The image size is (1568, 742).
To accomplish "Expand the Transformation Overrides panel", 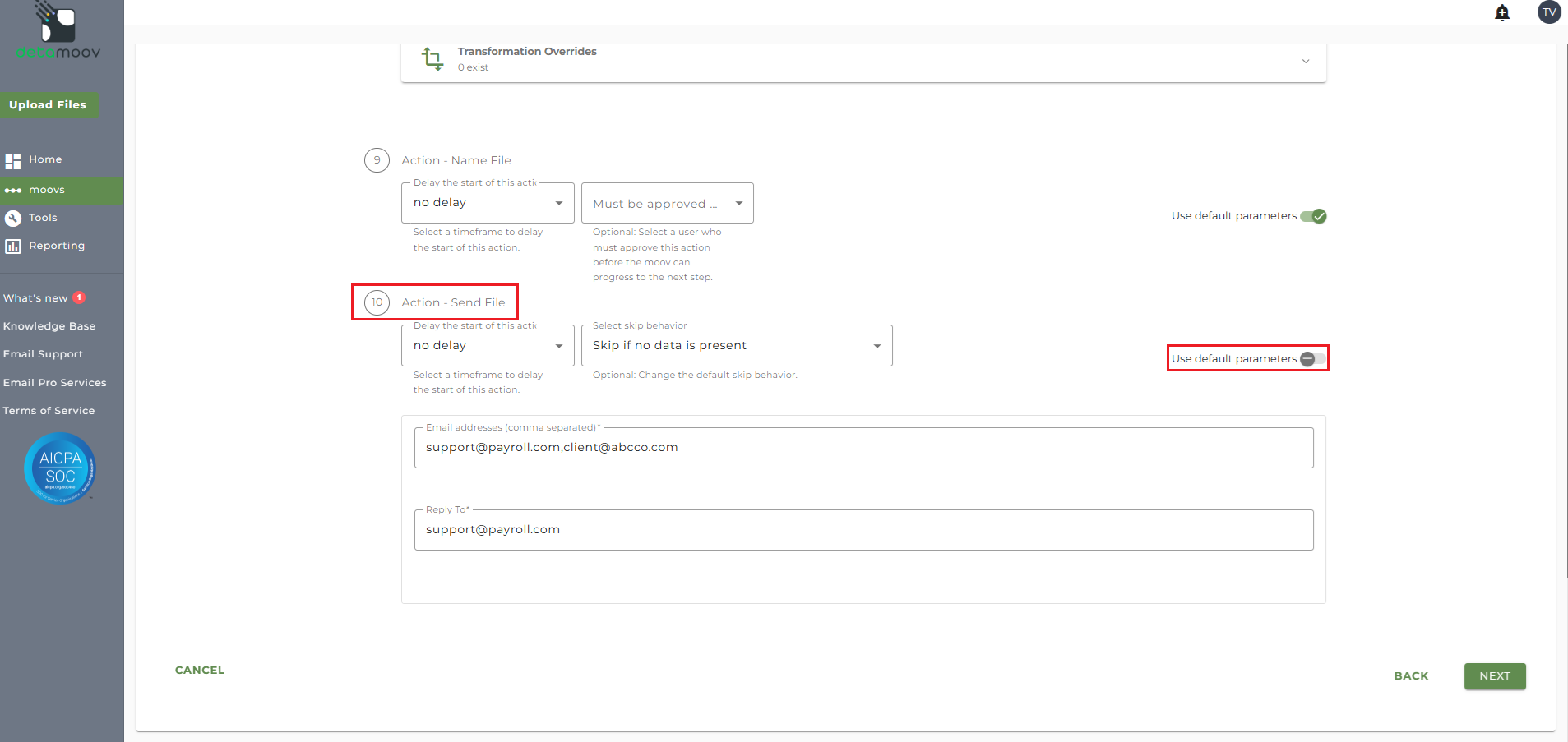I will pyautogui.click(x=1305, y=62).
